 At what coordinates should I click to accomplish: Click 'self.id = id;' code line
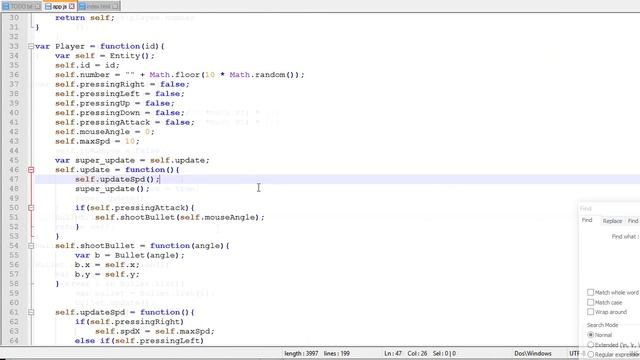click(x=87, y=65)
